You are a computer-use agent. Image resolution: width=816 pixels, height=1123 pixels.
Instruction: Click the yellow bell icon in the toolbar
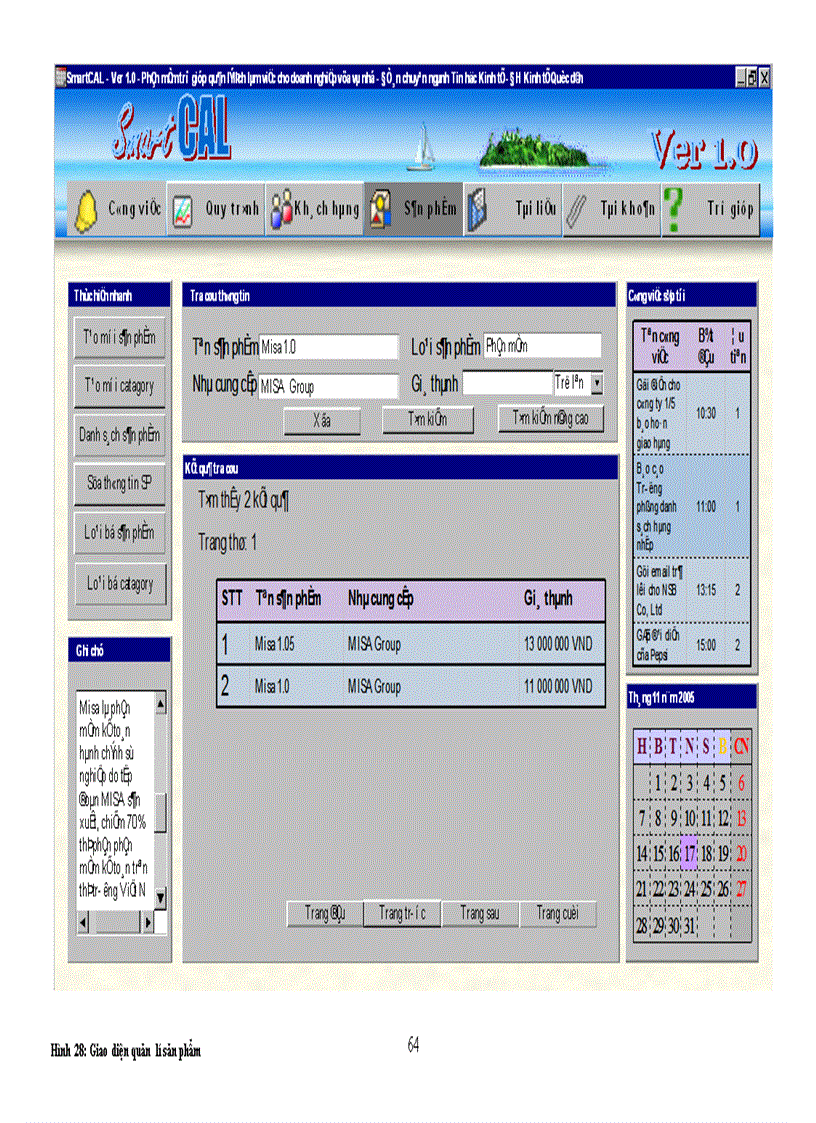(86, 211)
